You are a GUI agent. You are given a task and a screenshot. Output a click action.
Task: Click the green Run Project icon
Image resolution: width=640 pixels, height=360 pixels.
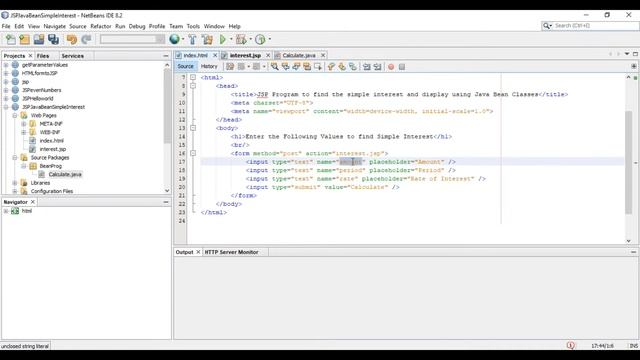[223, 40]
